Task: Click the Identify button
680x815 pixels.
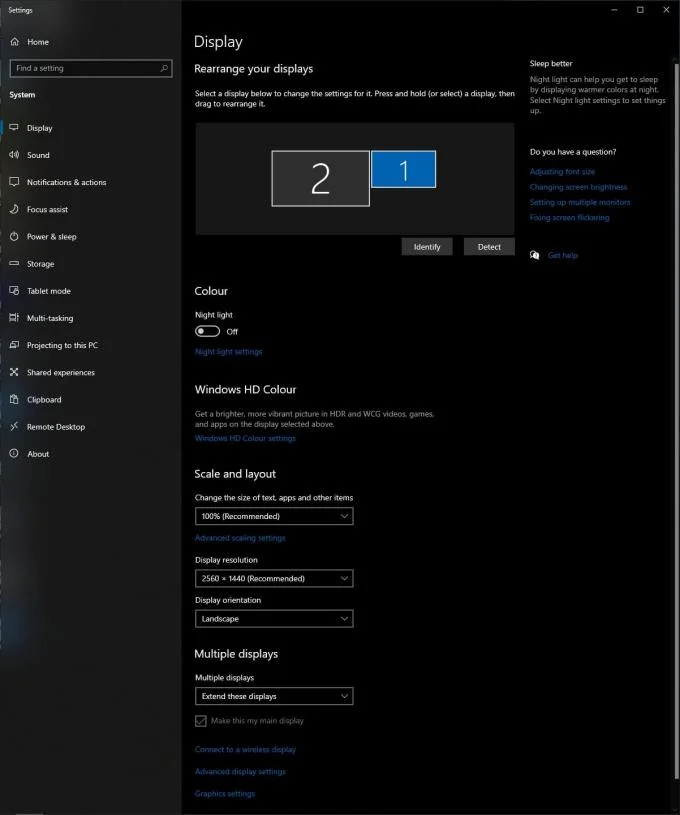Action: click(427, 247)
